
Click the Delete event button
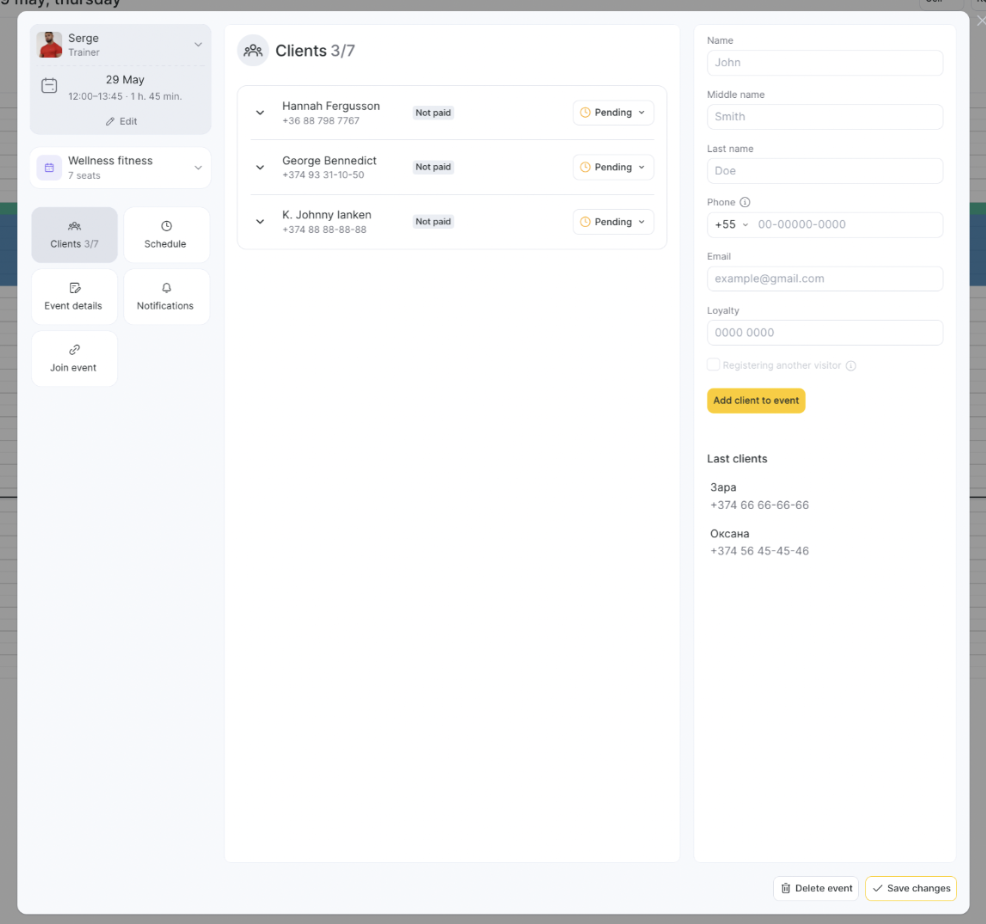[x=816, y=888]
